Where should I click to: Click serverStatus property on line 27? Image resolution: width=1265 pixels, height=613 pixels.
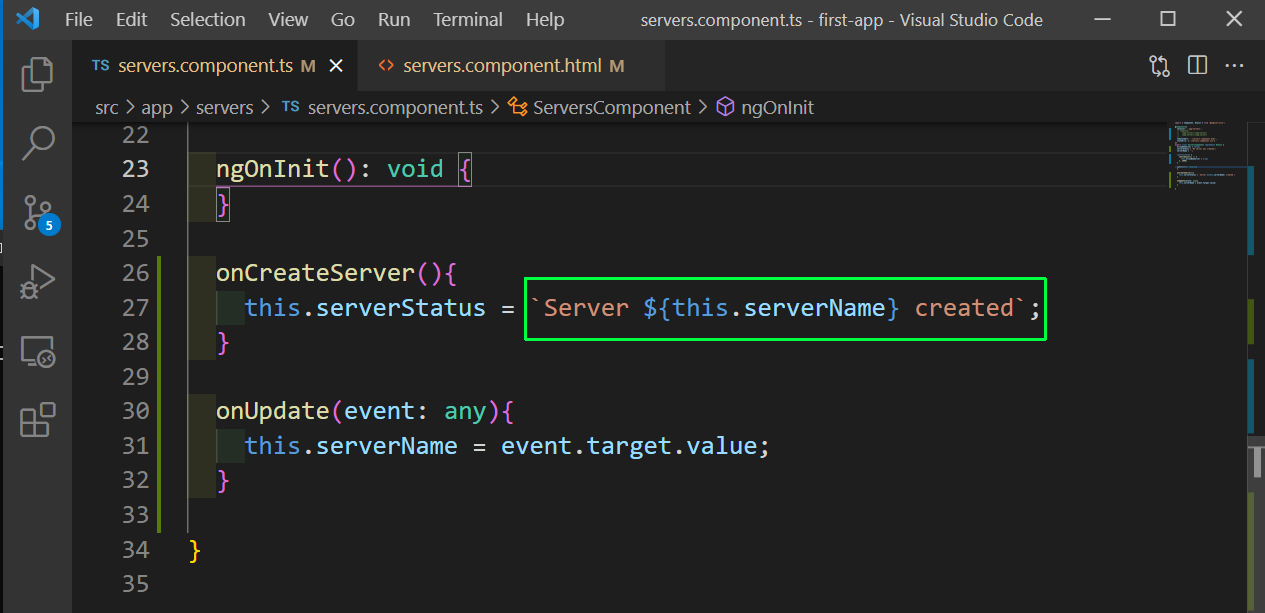pyautogui.click(x=401, y=307)
